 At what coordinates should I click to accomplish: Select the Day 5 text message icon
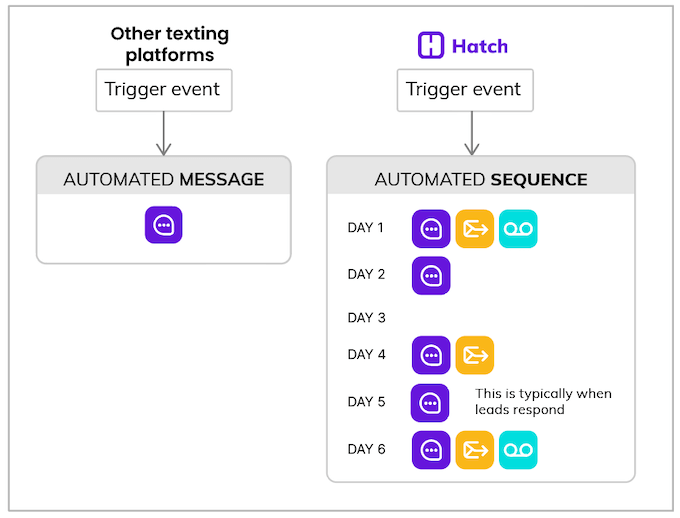pos(431,402)
